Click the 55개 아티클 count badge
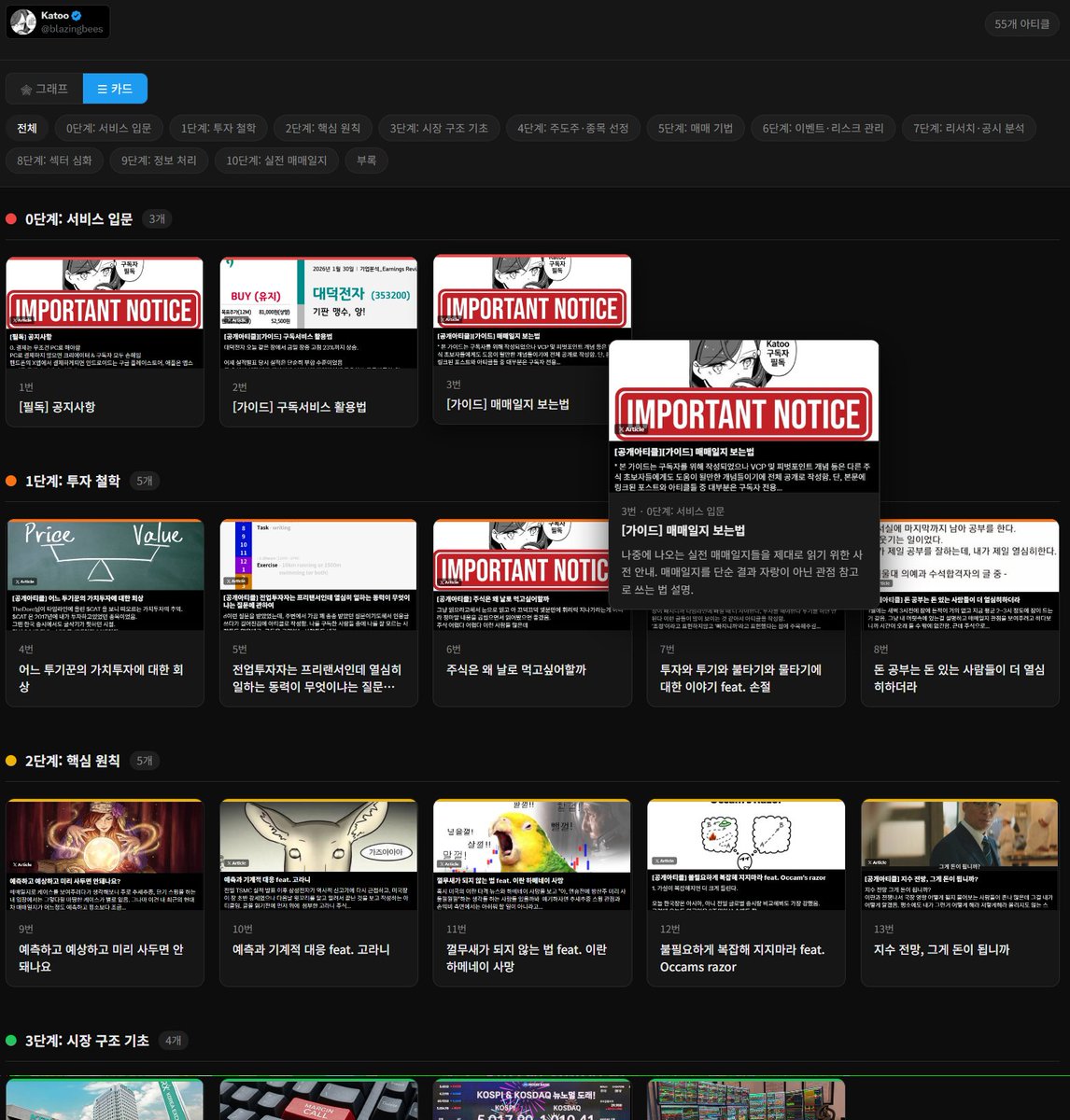The image size is (1070, 1120). point(1022,23)
